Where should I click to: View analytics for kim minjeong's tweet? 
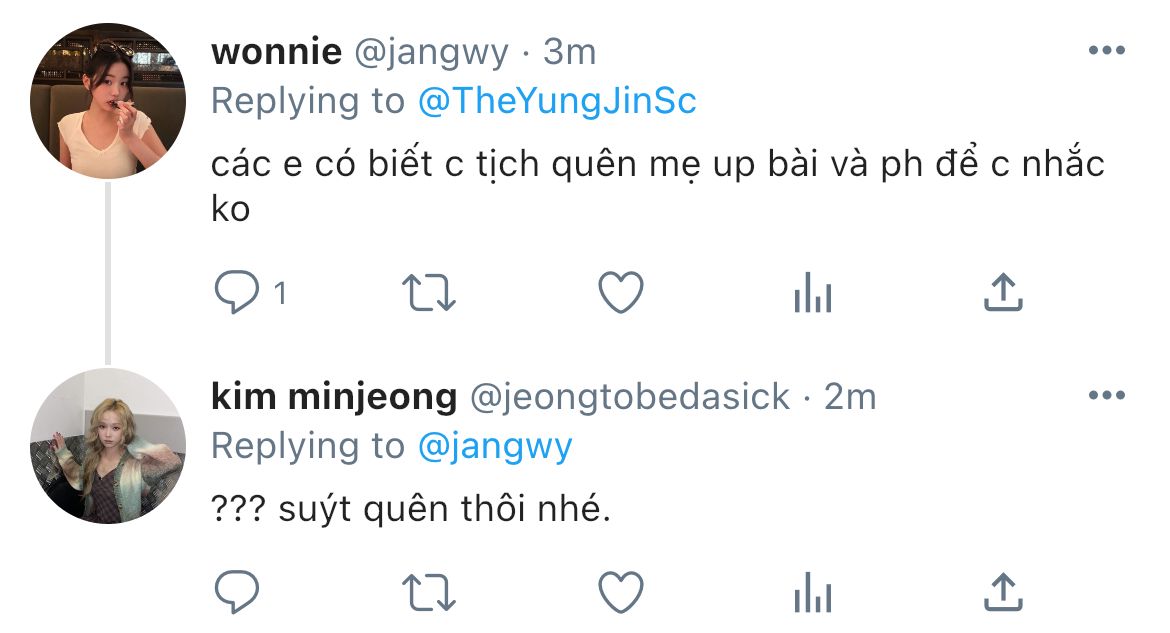click(x=812, y=592)
